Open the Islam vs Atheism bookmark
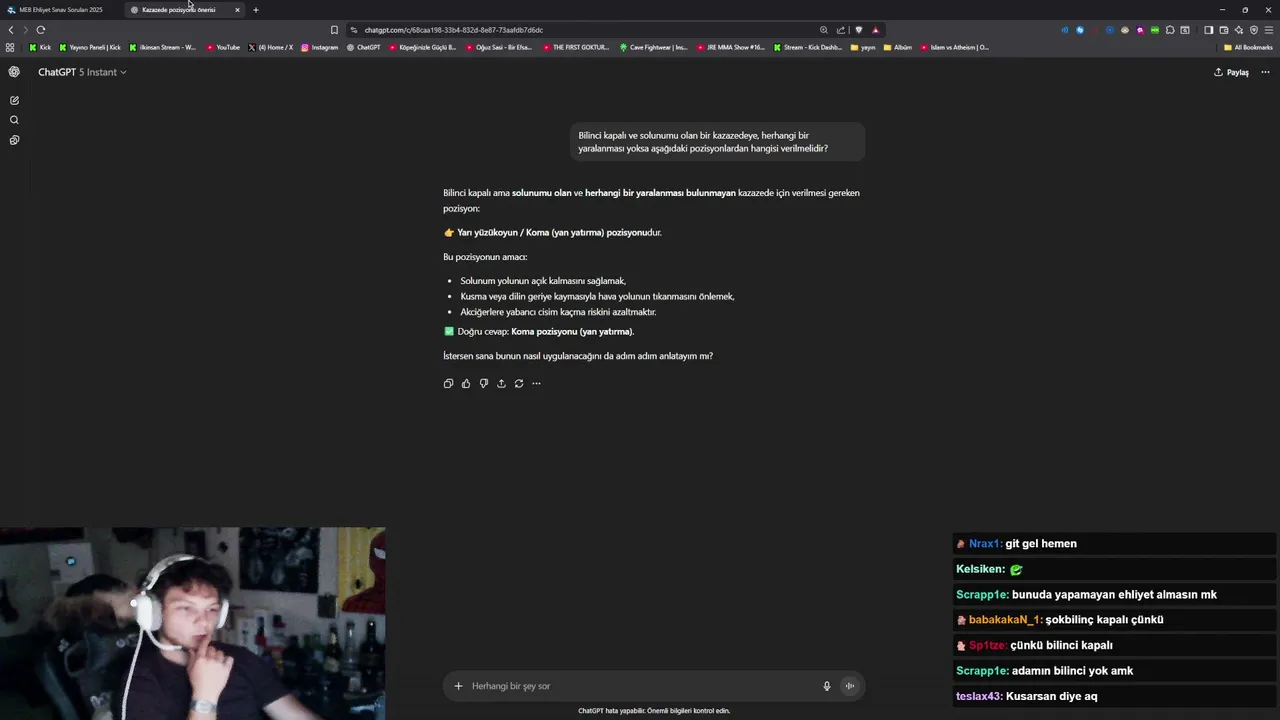The width and height of the screenshot is (1280, 720). tap(955, 47)
